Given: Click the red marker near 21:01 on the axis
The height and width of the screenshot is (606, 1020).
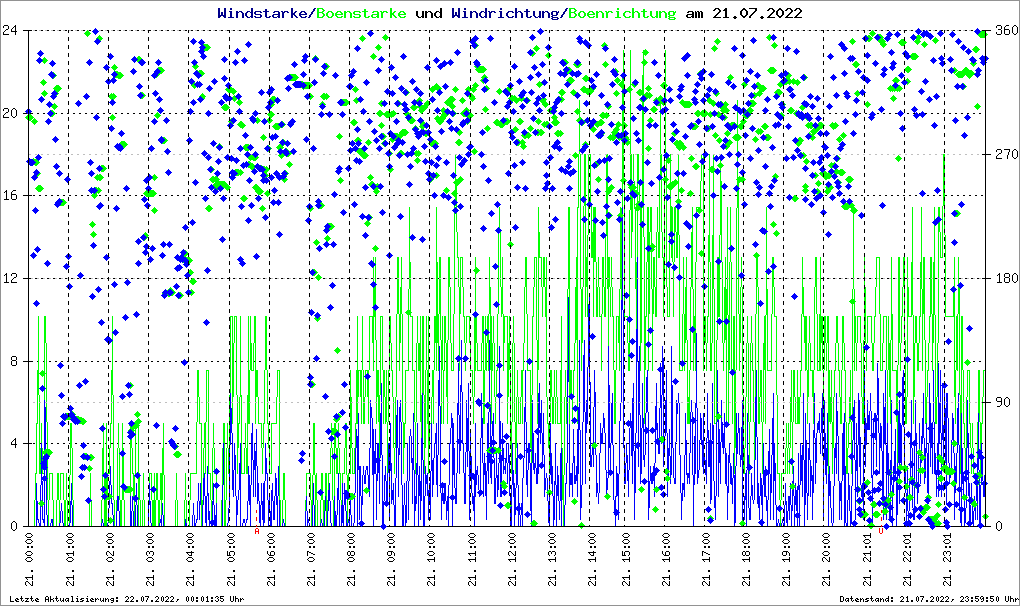Looking at the screenshot, I should click(881, 532).
